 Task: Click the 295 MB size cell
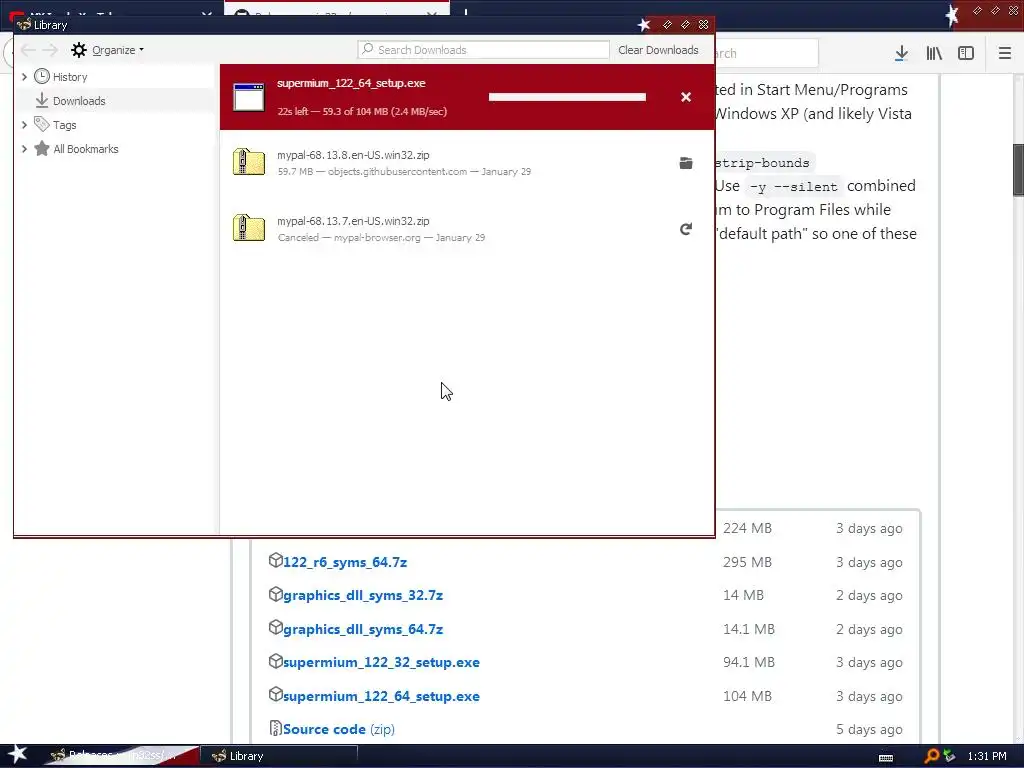pos(747,562)
